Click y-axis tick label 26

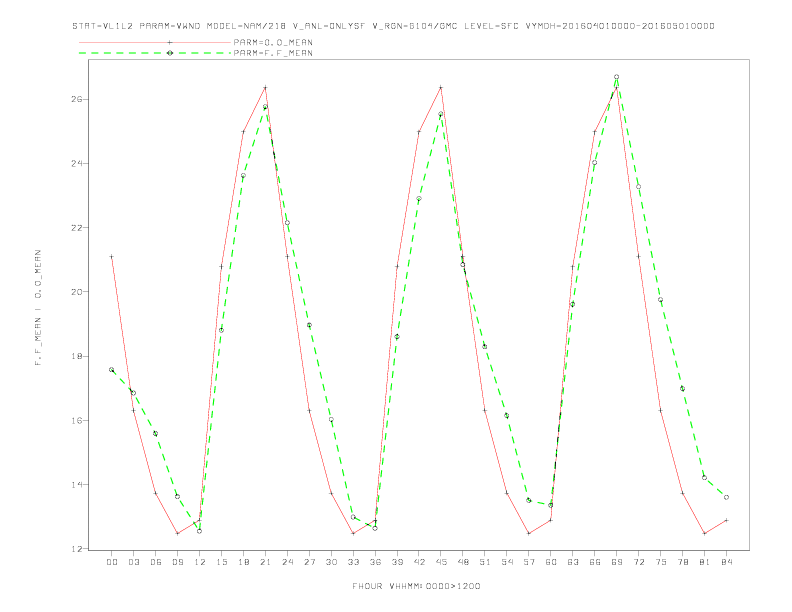(x=76, y=99)
